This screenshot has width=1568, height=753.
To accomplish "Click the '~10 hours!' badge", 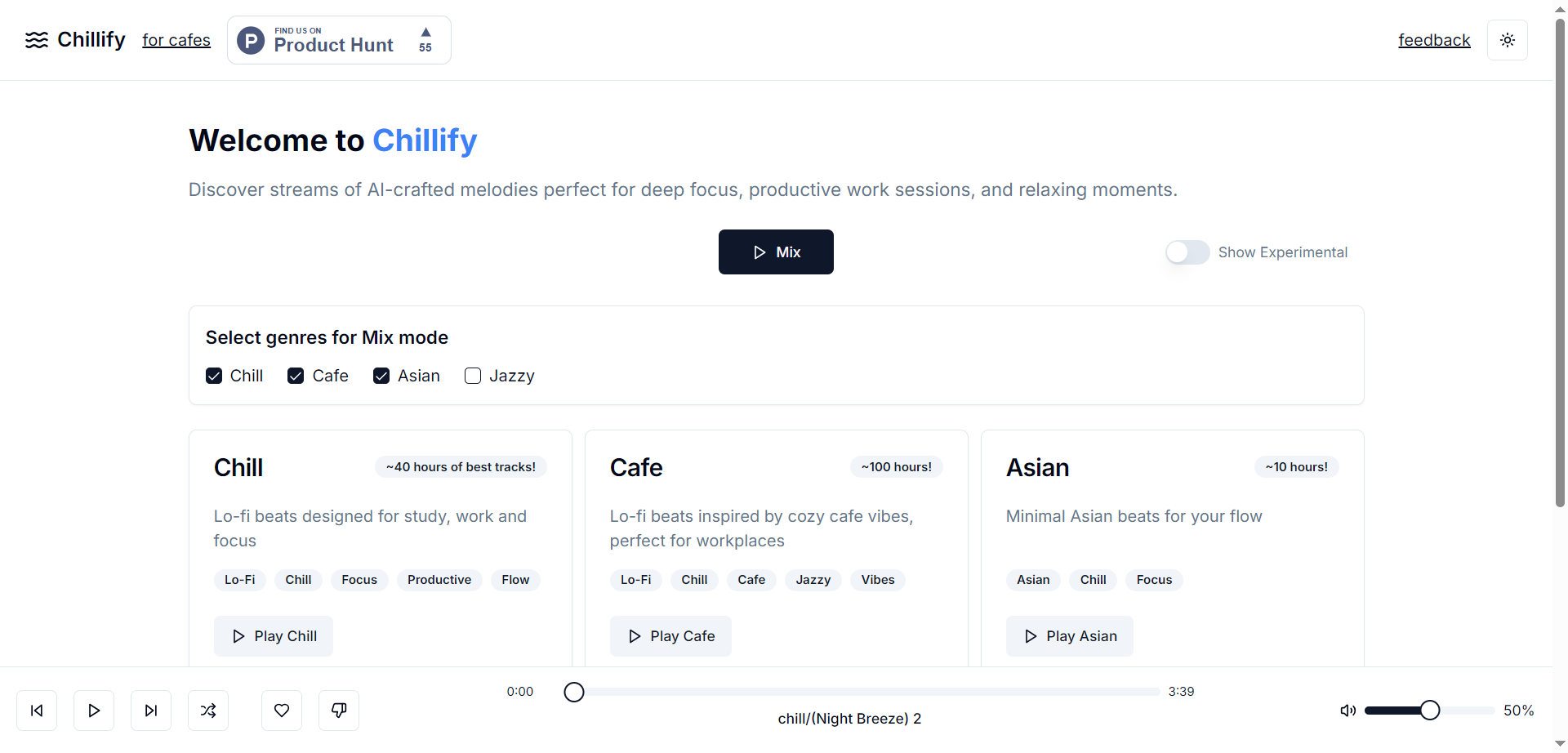I will tap(1297, 467).
